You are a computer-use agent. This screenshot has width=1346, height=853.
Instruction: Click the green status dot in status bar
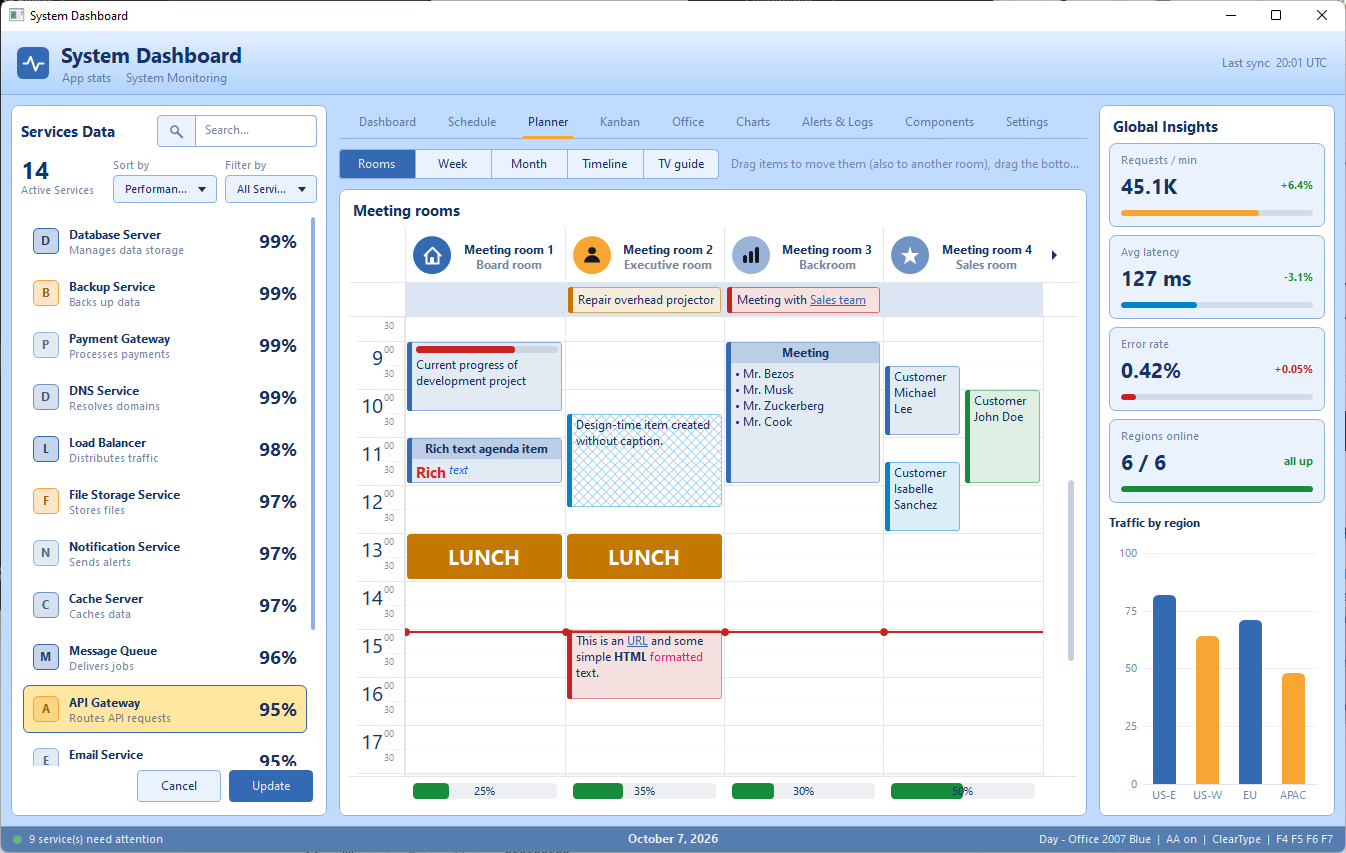click(17, 839)
